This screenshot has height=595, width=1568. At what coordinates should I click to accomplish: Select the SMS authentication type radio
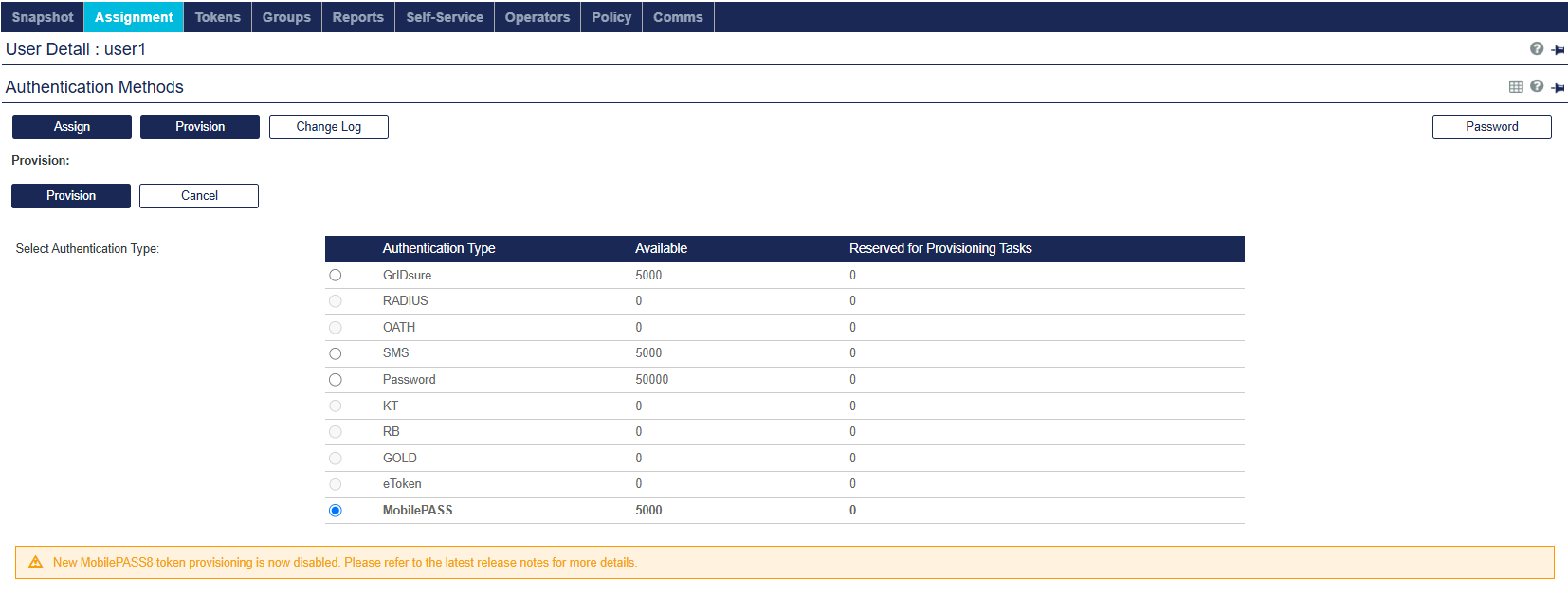(x=335, y=353)
